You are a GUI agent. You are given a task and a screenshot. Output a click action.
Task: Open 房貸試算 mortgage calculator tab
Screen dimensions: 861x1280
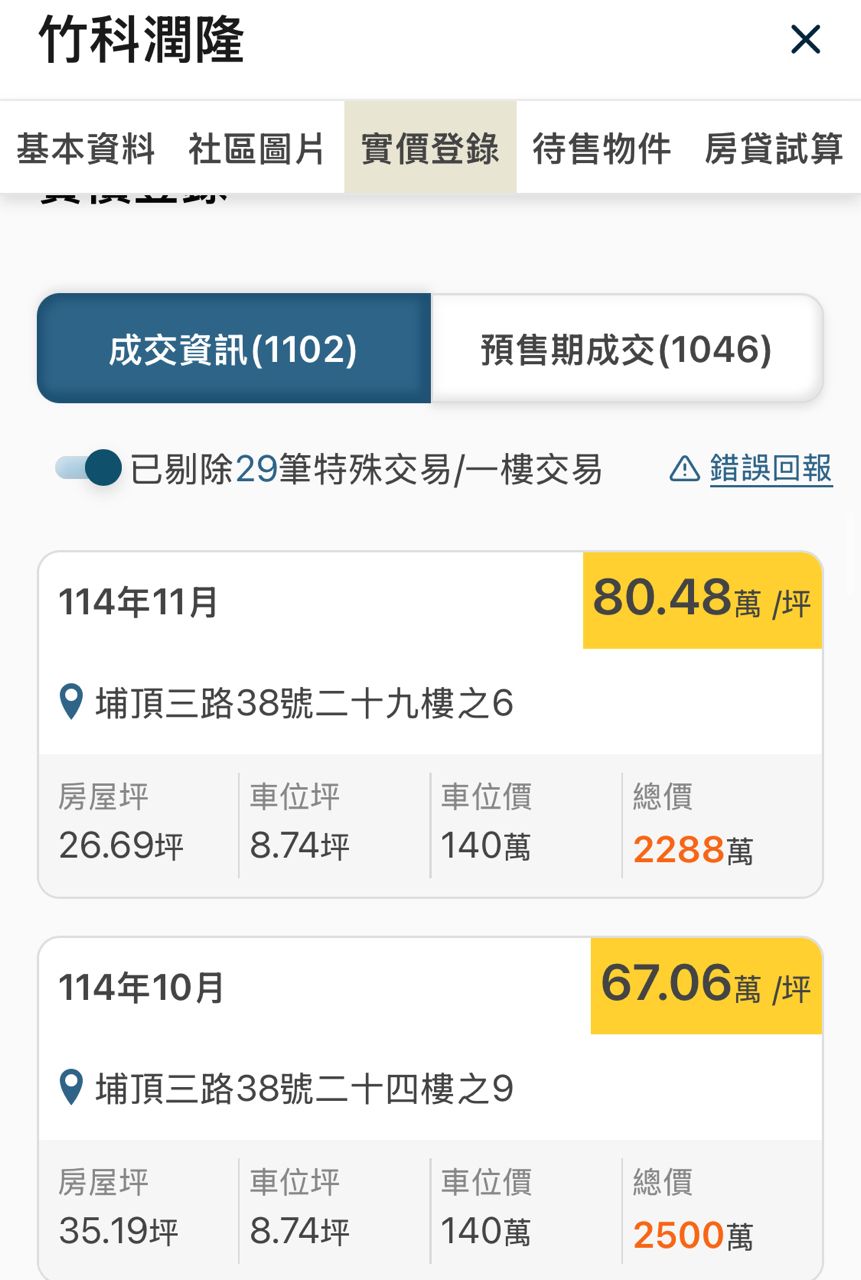coord(773,149)
